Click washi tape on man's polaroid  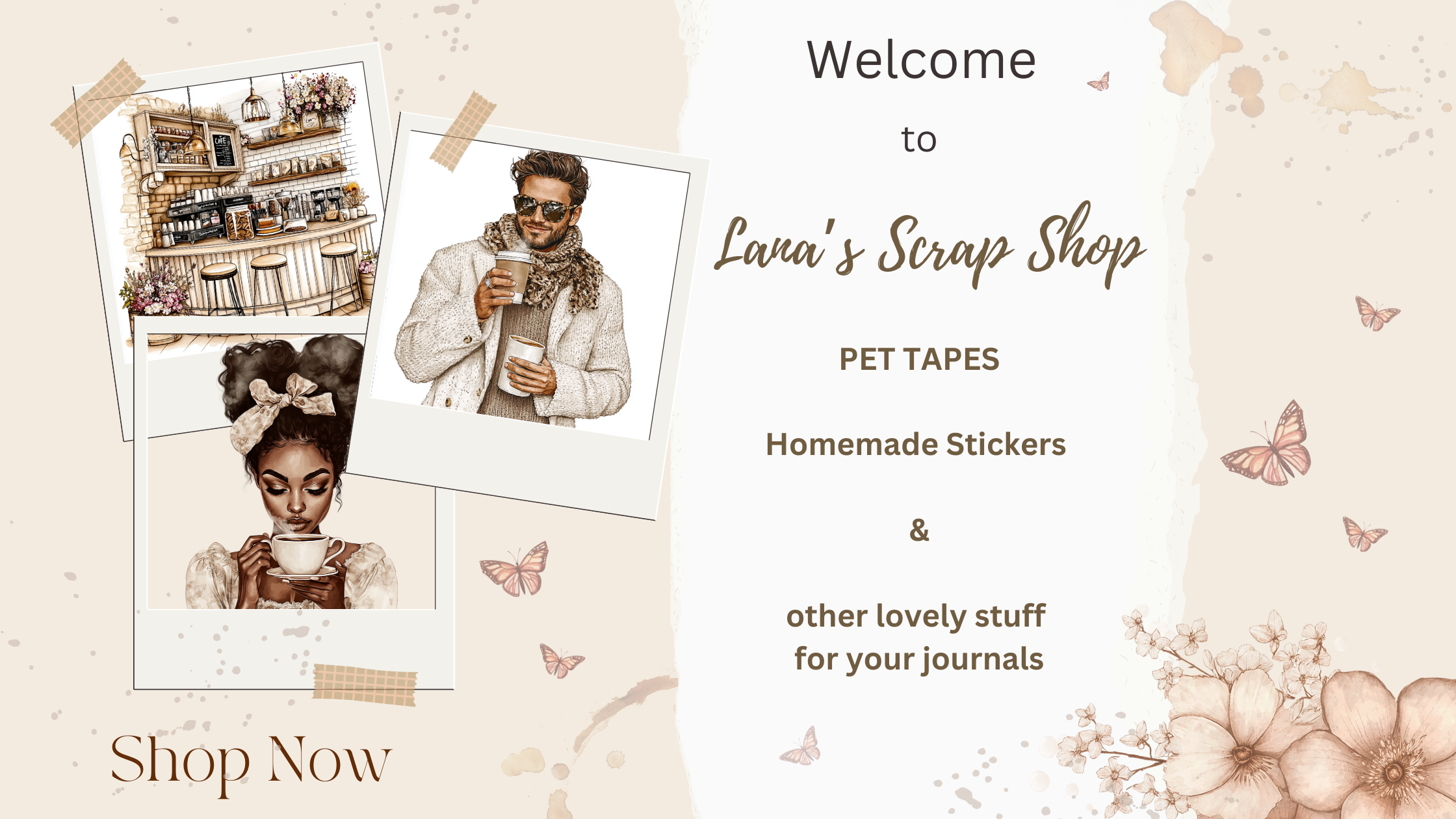pyautogui.click(x=462, y=131)
